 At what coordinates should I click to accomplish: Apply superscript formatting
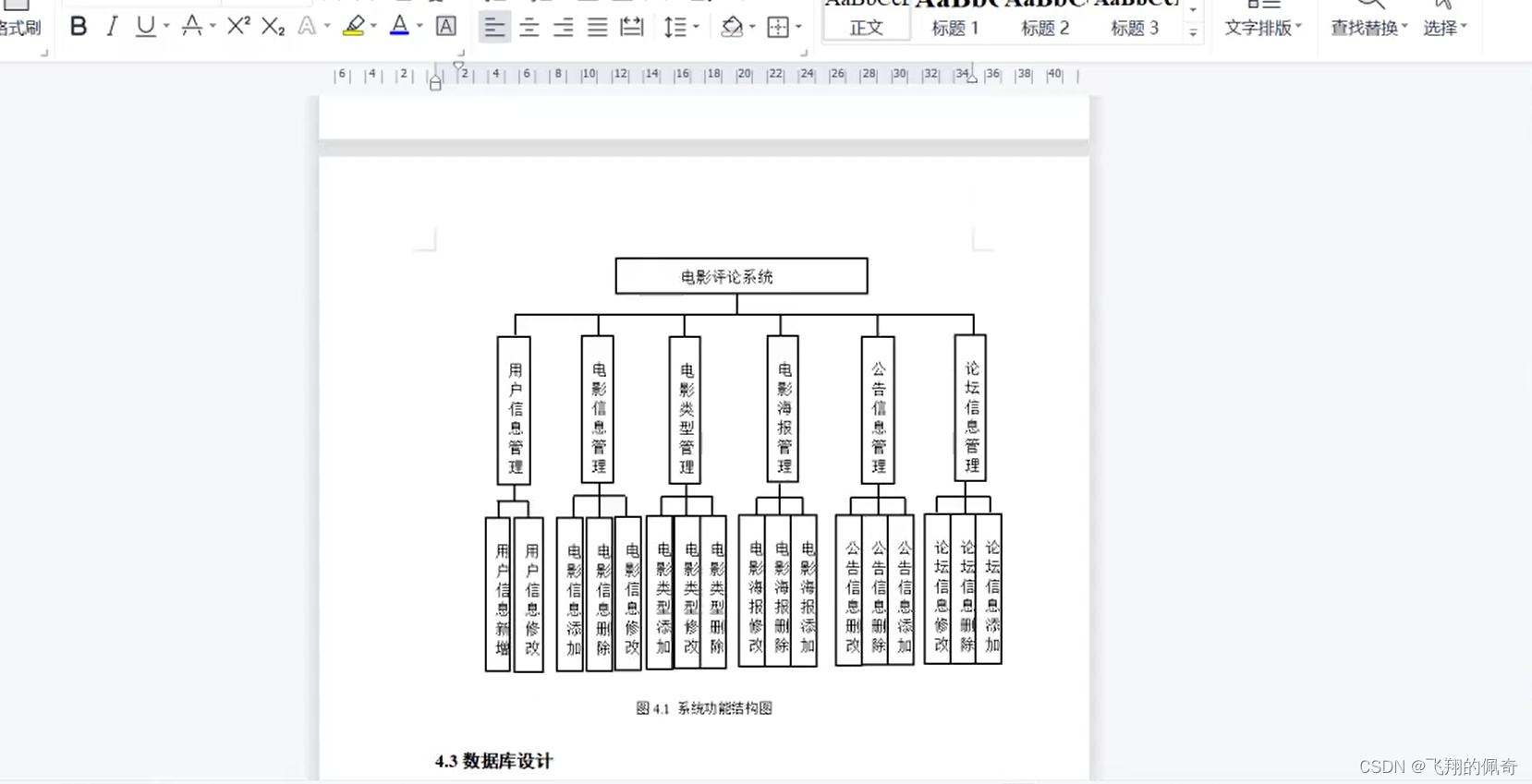coord(238,27)
